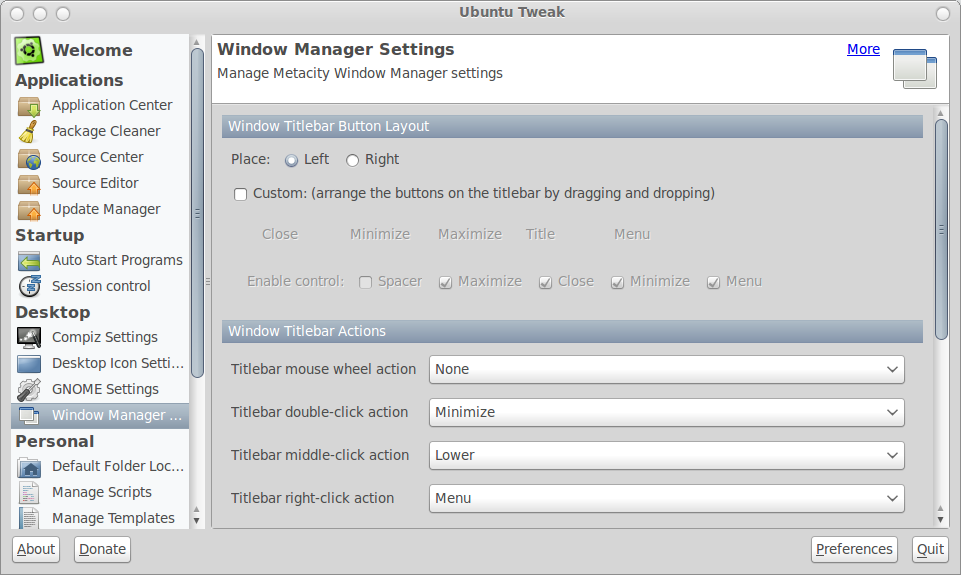Enable the Custom button arrangement checkbox
This screenshot has height=575, width=961.
point(240,194)
